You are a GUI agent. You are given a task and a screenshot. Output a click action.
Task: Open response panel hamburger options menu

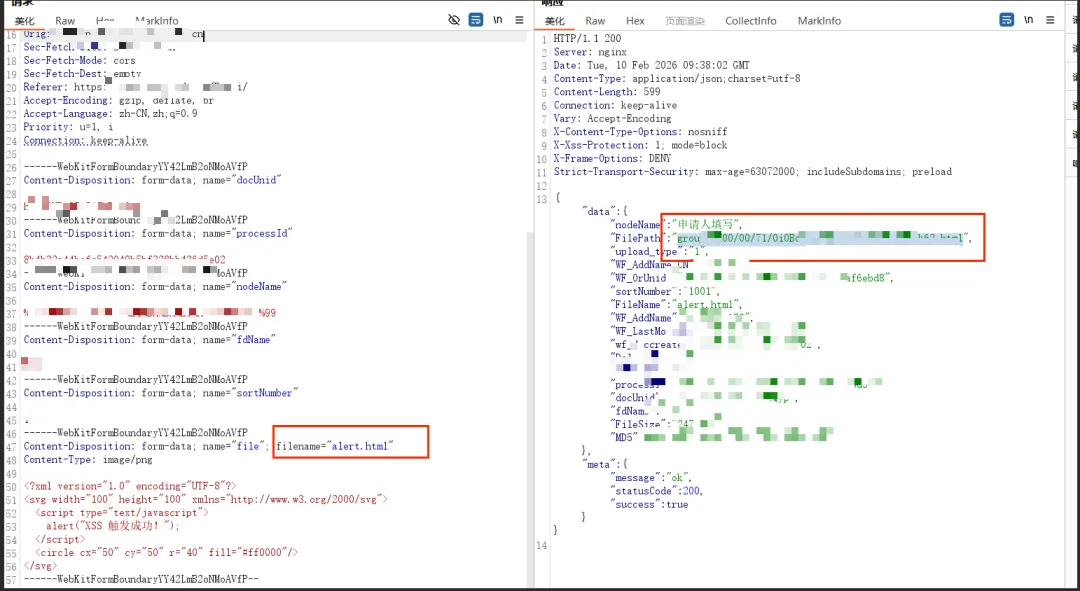[1050, 20]
